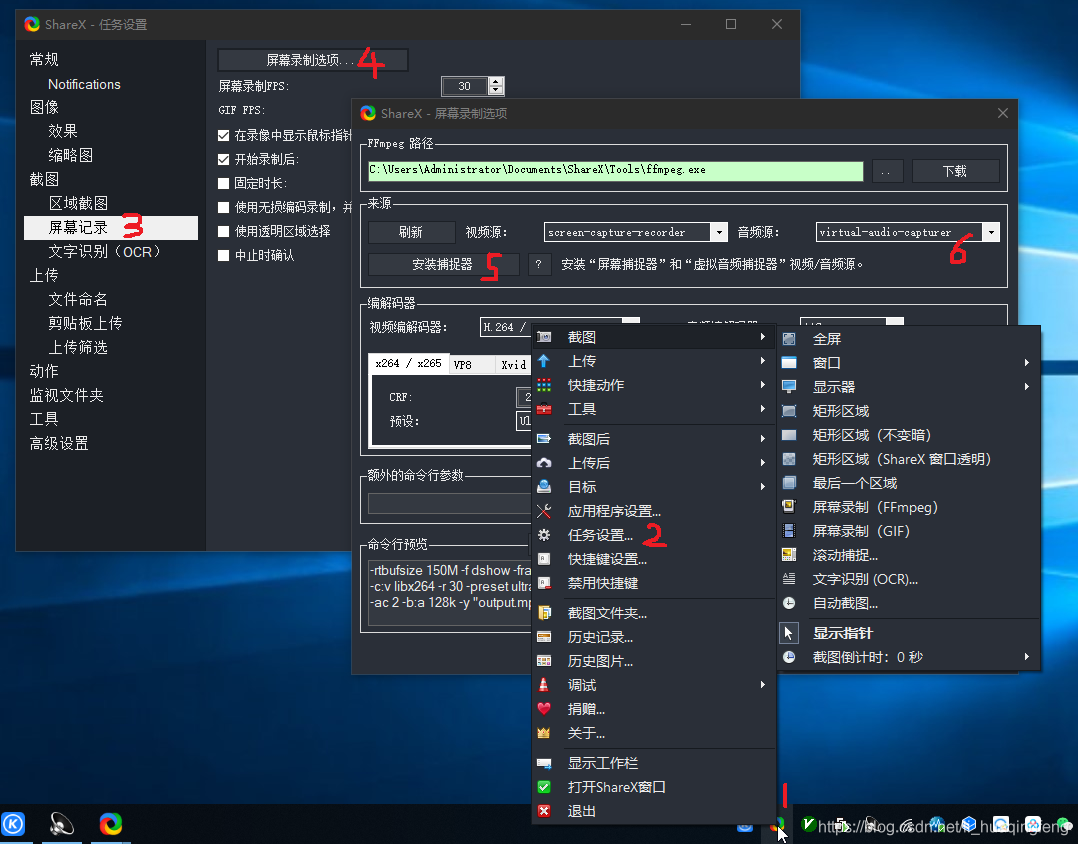Screen dimensions: 1078x846
Task: Click the 截图 (capture) menu icon
Action: [x=544, y=337]
